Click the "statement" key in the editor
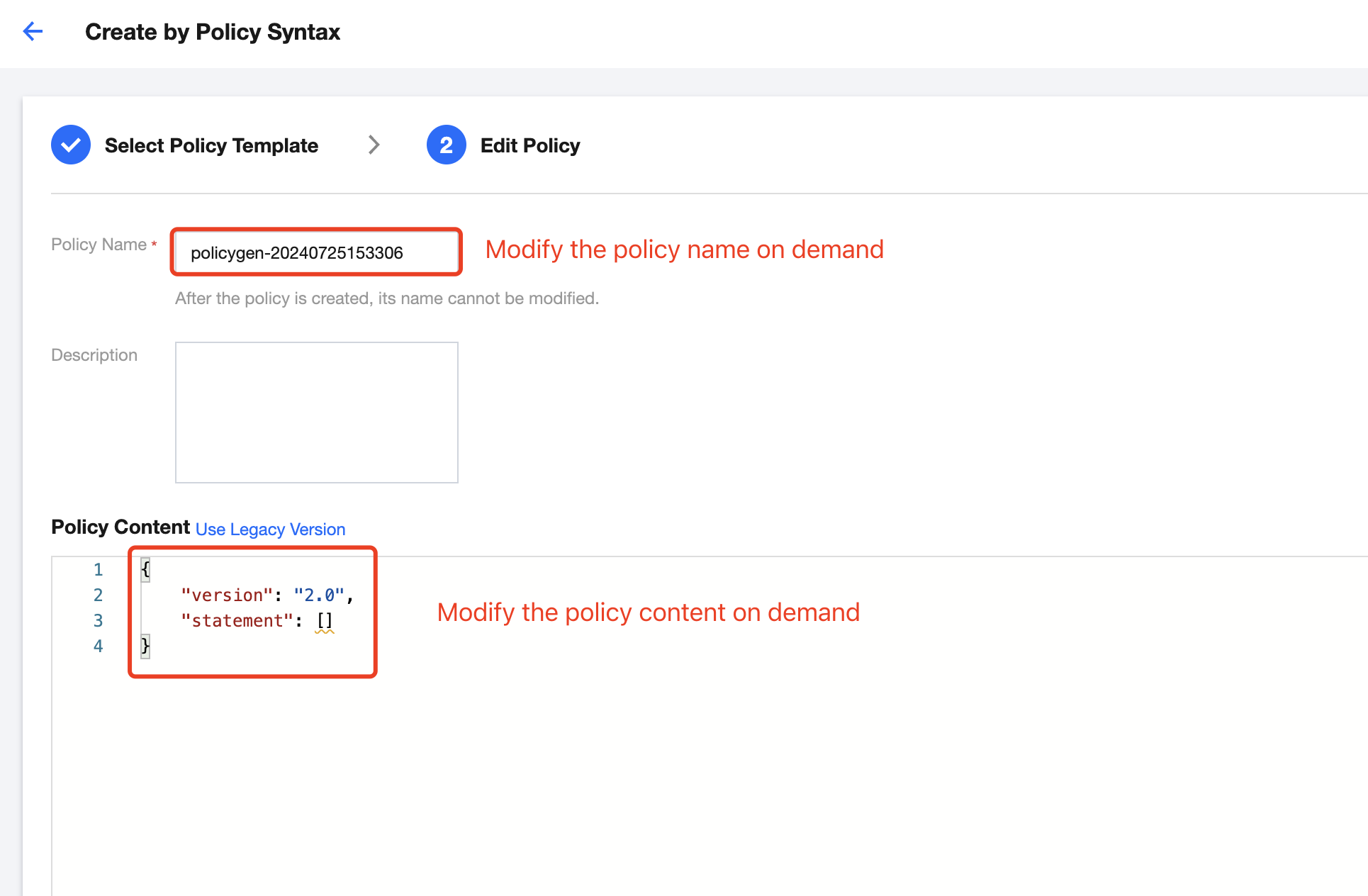The height and width of the screenshot is (896, 1368). click(x=237, y=621)
